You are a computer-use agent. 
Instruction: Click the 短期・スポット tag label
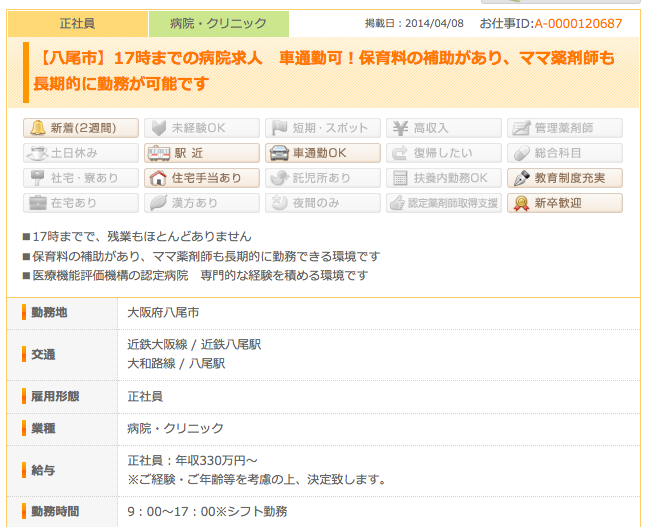pyautogui.click(x=330, y=128)
